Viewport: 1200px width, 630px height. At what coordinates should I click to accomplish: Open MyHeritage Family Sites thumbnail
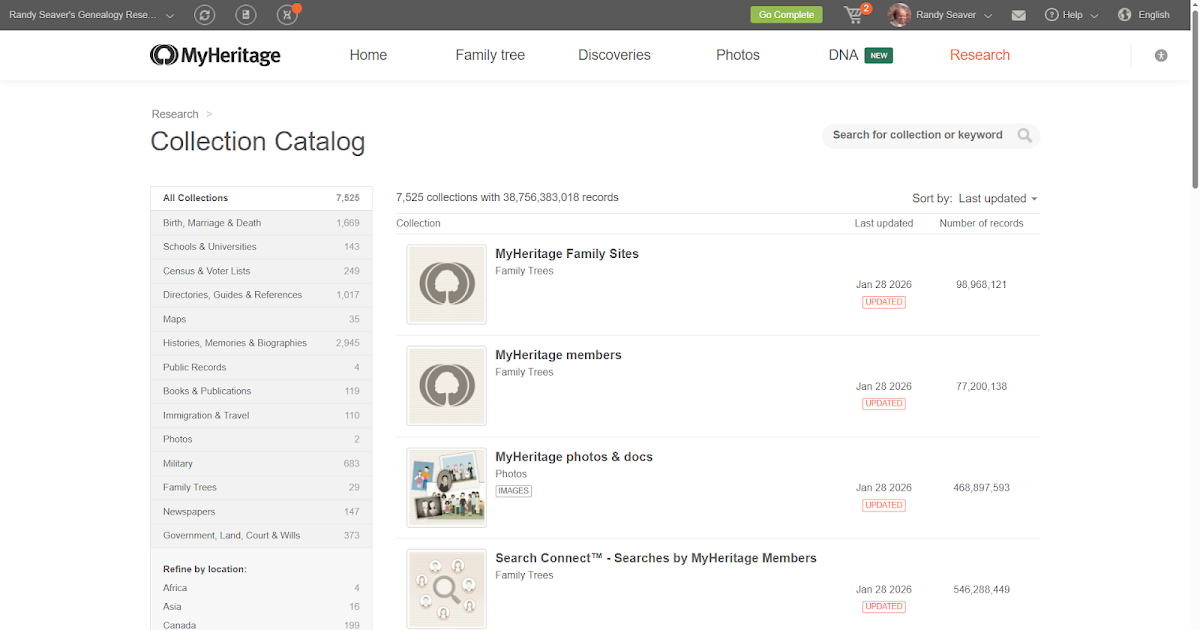446,284
